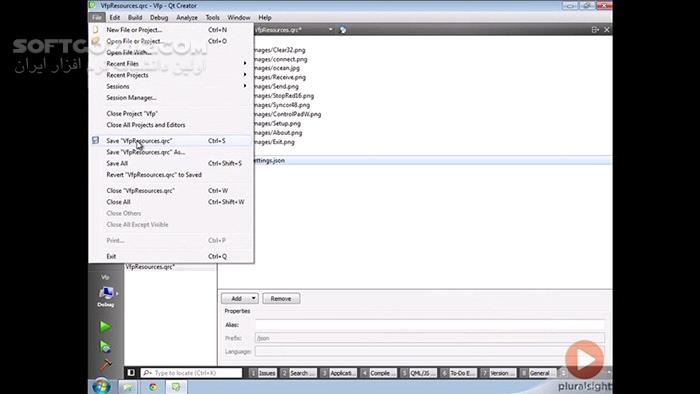Click the green Run button
The height and width of the screenshot is (394, 700).
105,327
